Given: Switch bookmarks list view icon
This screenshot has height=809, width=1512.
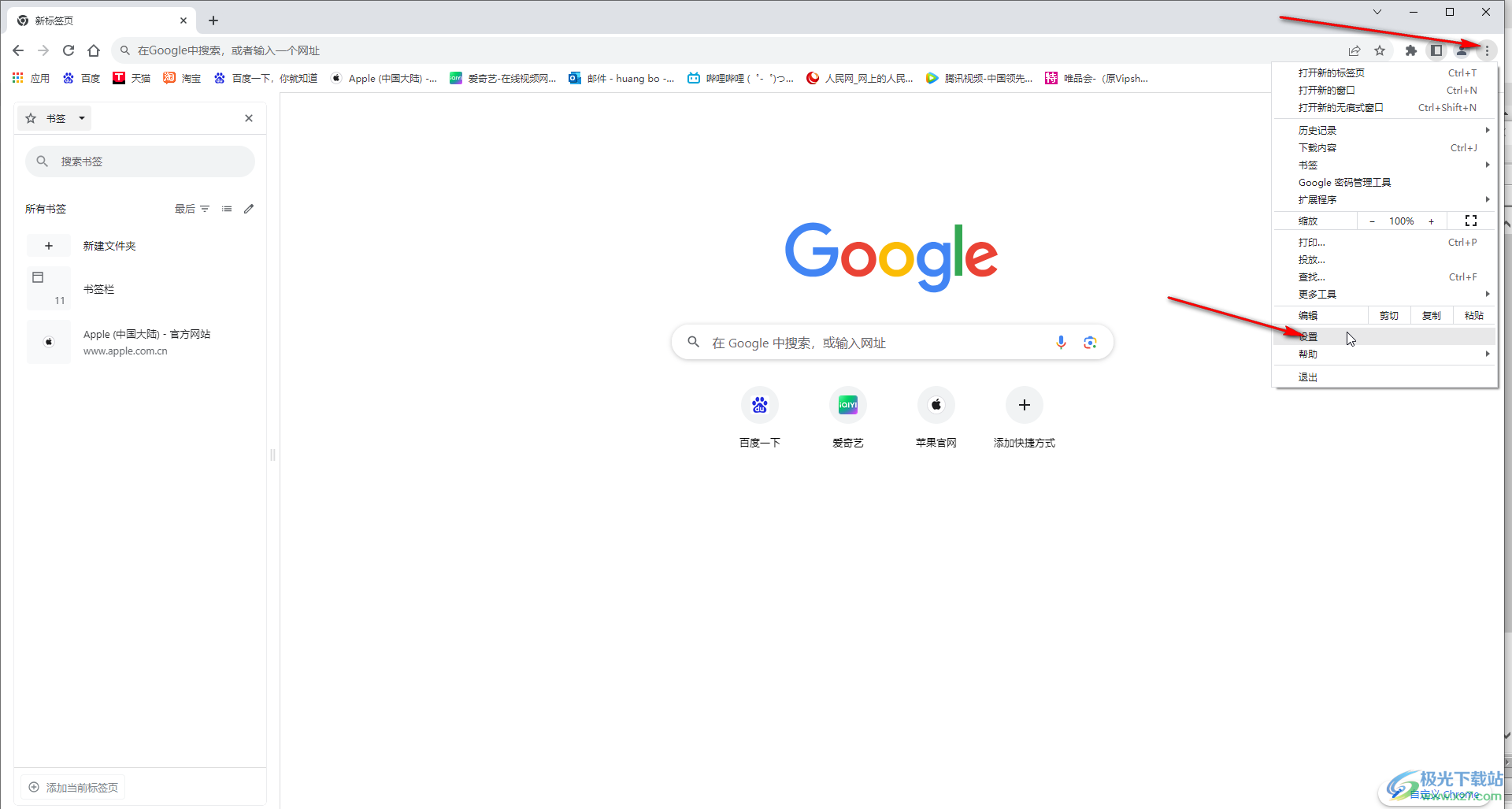Looking at the screenshot, I should (227, 209).
